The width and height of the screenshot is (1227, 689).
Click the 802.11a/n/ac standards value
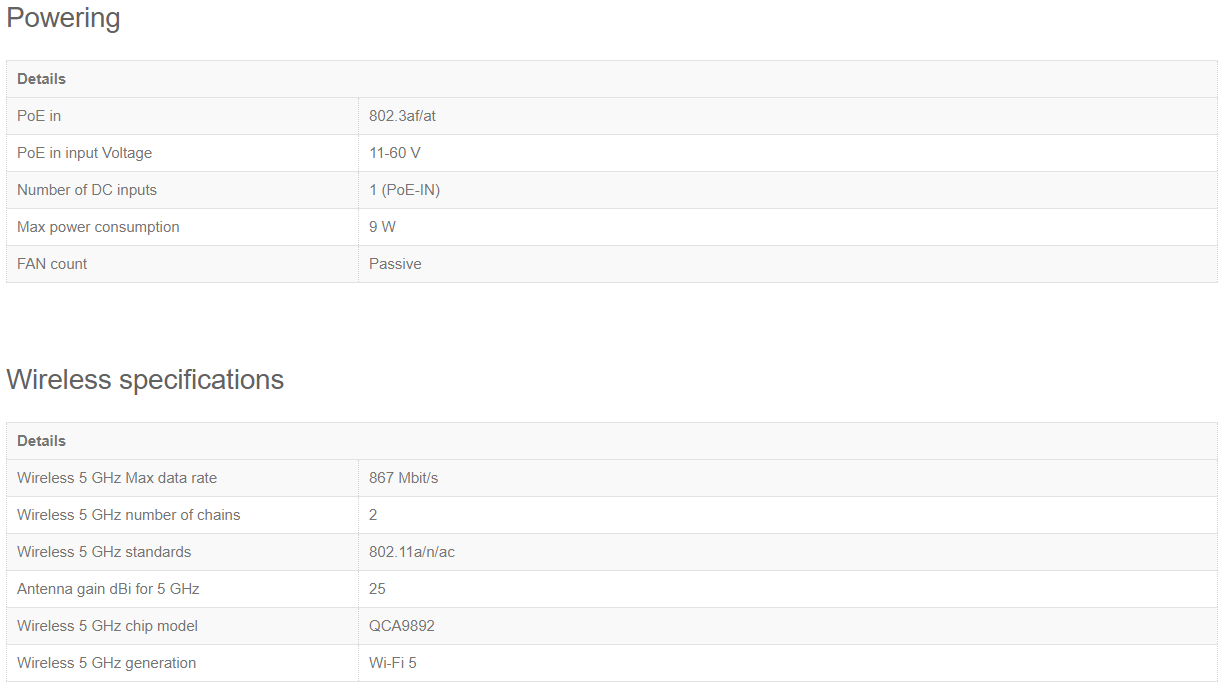pos(412,552)
